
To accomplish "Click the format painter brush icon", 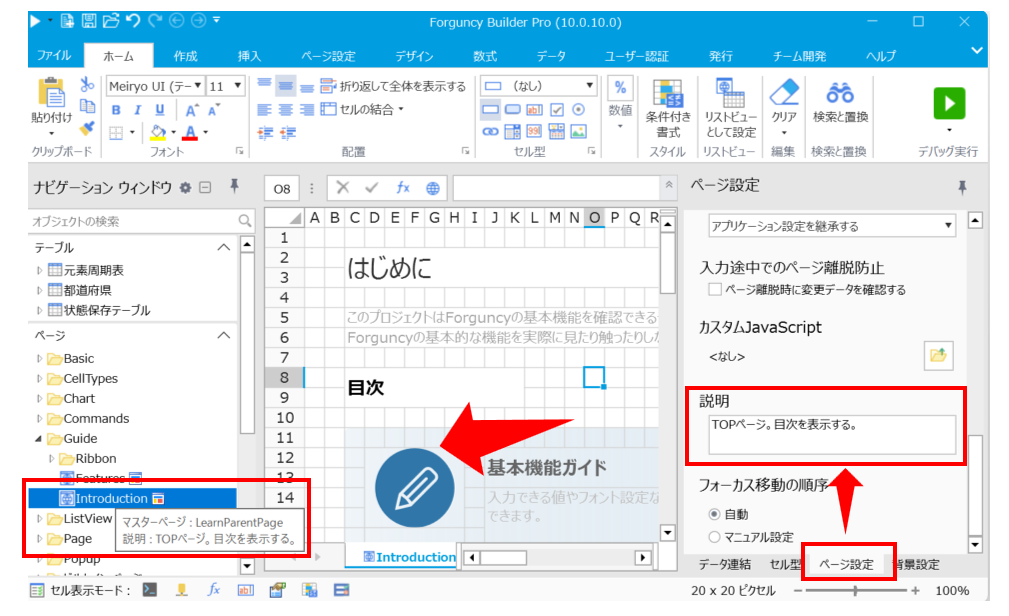I will [x=87, y=128].
